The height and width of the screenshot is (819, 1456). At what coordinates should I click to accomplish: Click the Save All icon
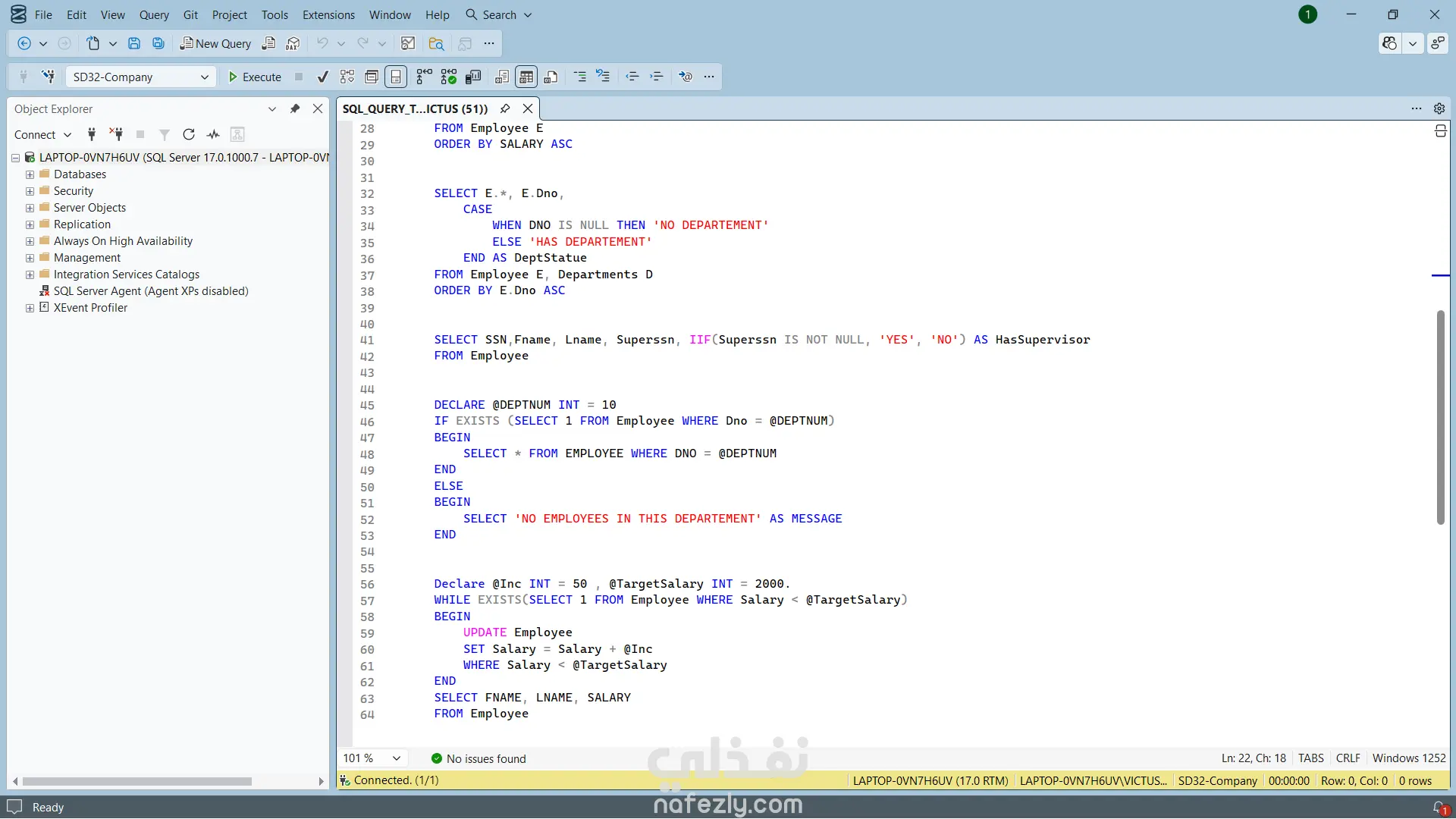(x=158, y=43)
